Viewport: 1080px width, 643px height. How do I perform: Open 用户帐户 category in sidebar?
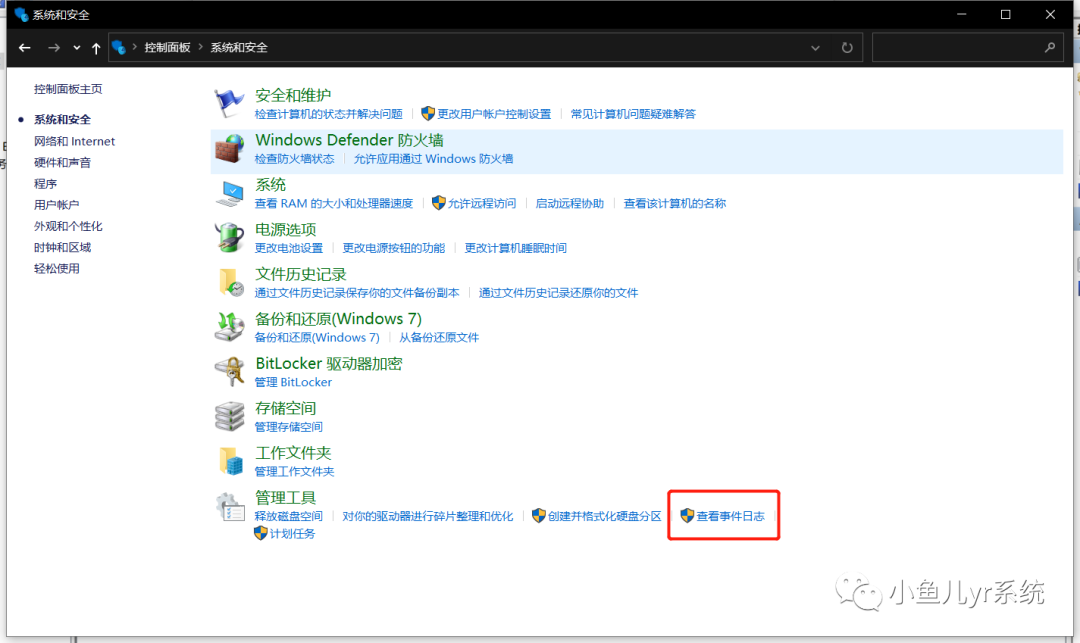point(56,205)
